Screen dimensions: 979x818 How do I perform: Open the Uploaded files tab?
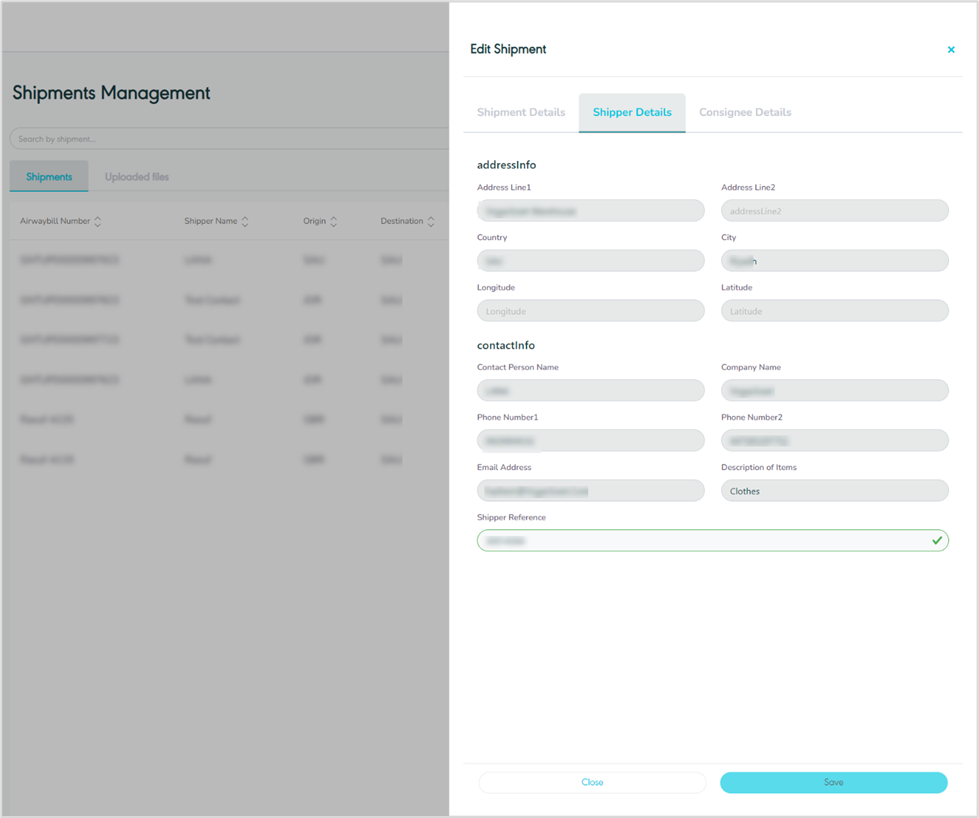point(137,177)
